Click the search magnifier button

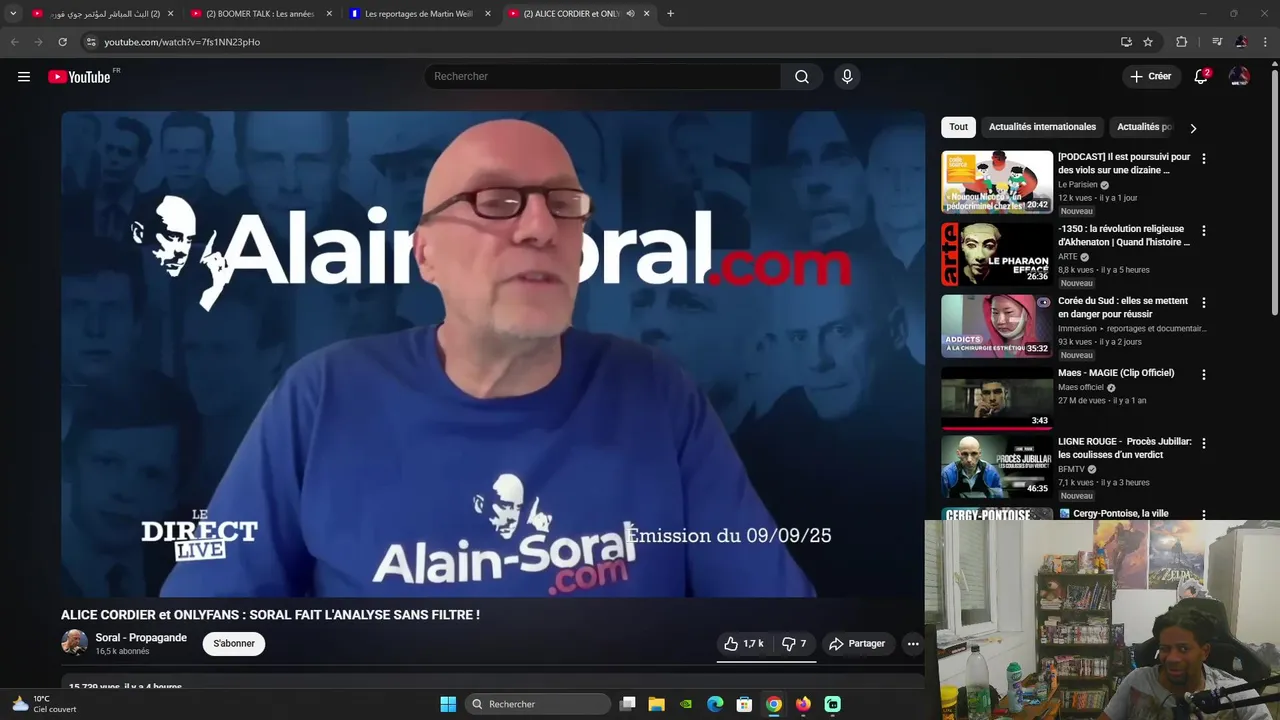pyautogui.click(x=802, y=77)
